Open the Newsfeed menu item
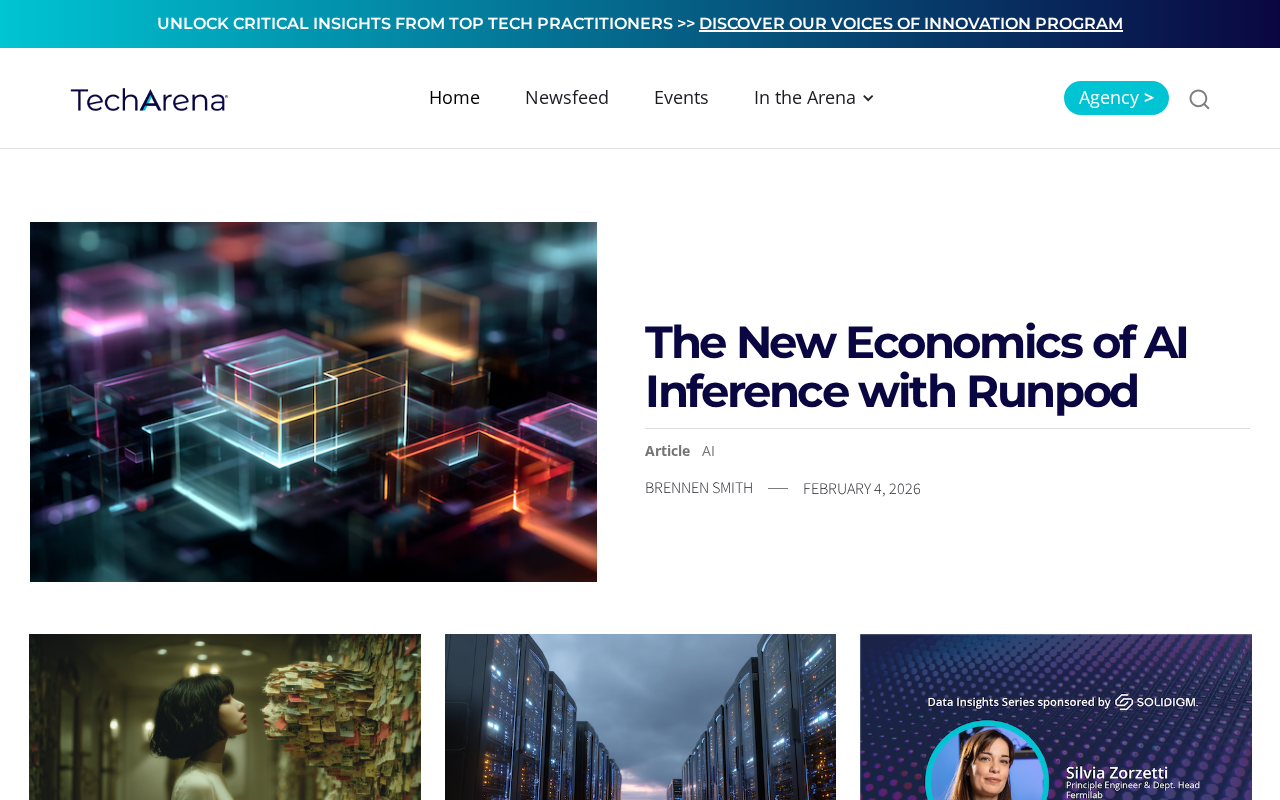 (567, 98)
